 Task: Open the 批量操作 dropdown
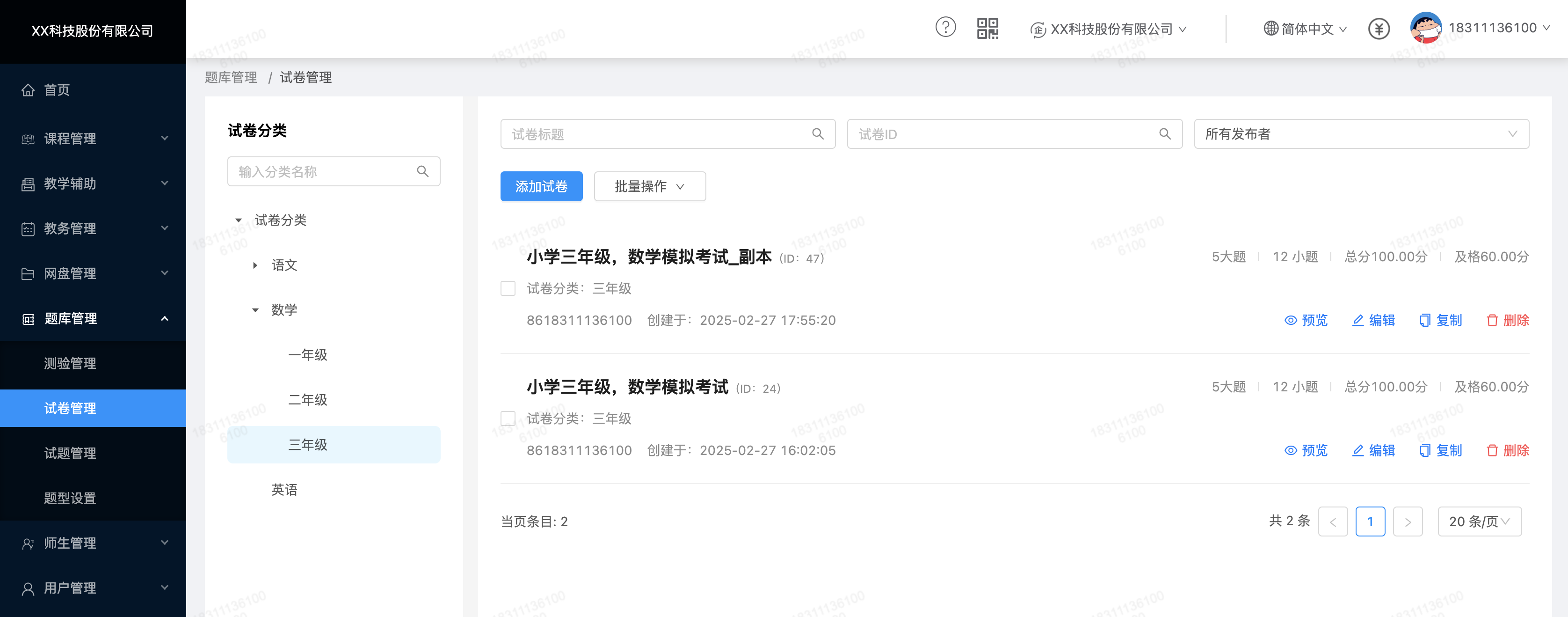point(649,186)
